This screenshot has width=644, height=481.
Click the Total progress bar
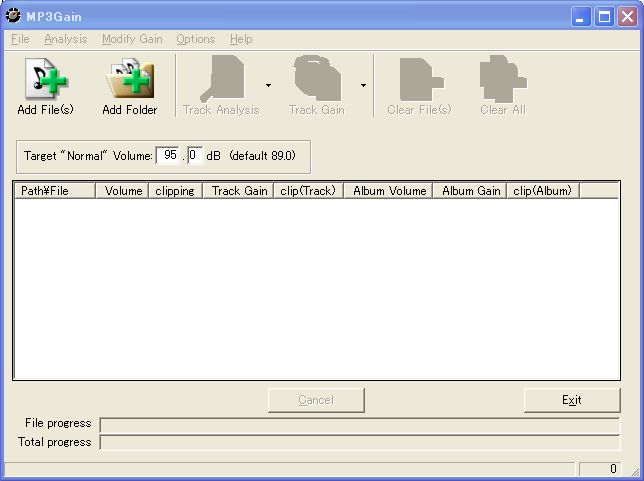click(x=360, y=442)
